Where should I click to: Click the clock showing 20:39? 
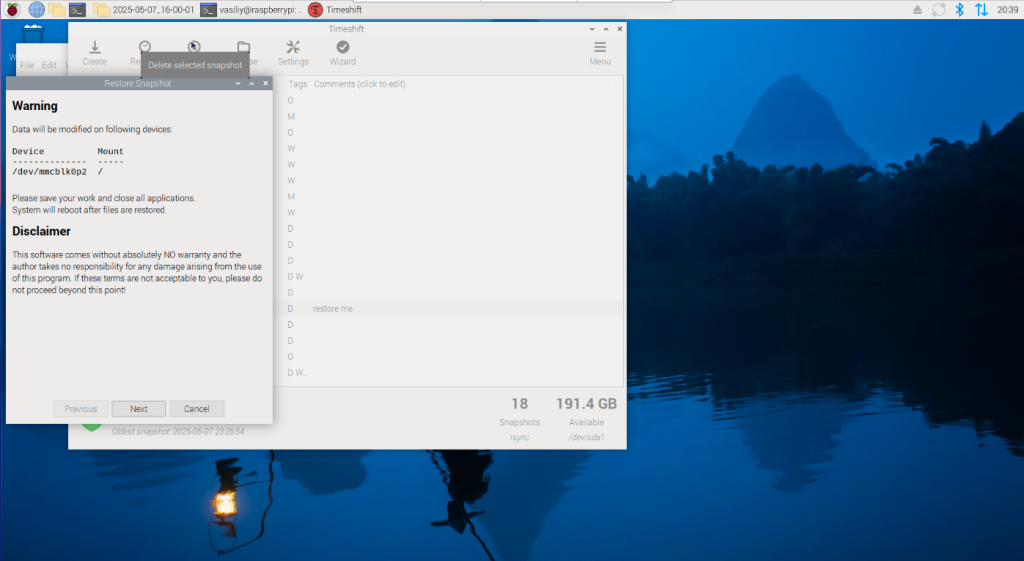coord(1007,10)
